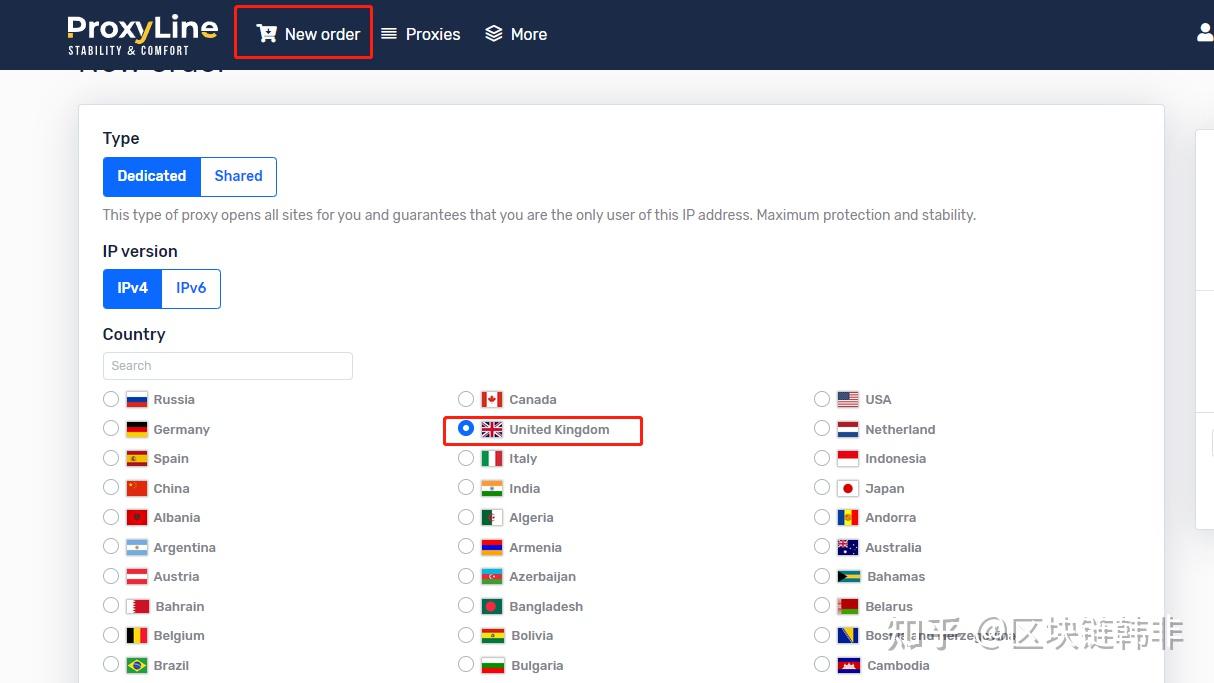The width and height of the screenshot is (1214, 683).
Task: Click the Cambodia flag icon
Action: tap(848, 665)
